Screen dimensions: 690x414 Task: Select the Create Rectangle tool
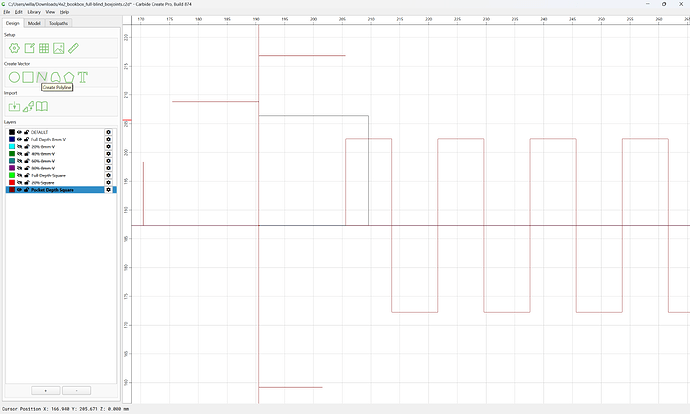point(28,77)
